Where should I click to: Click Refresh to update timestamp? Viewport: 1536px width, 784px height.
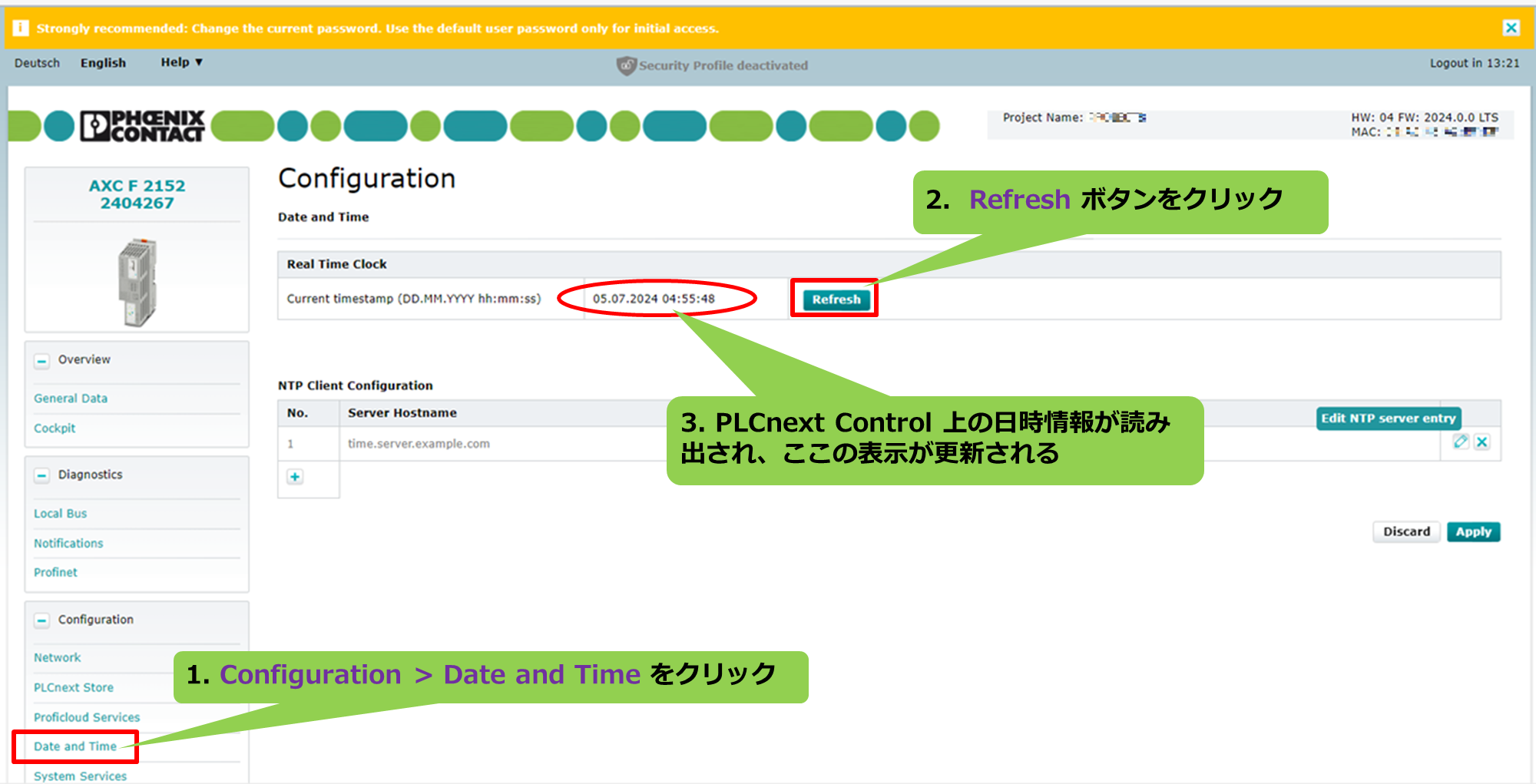point(836,299)
